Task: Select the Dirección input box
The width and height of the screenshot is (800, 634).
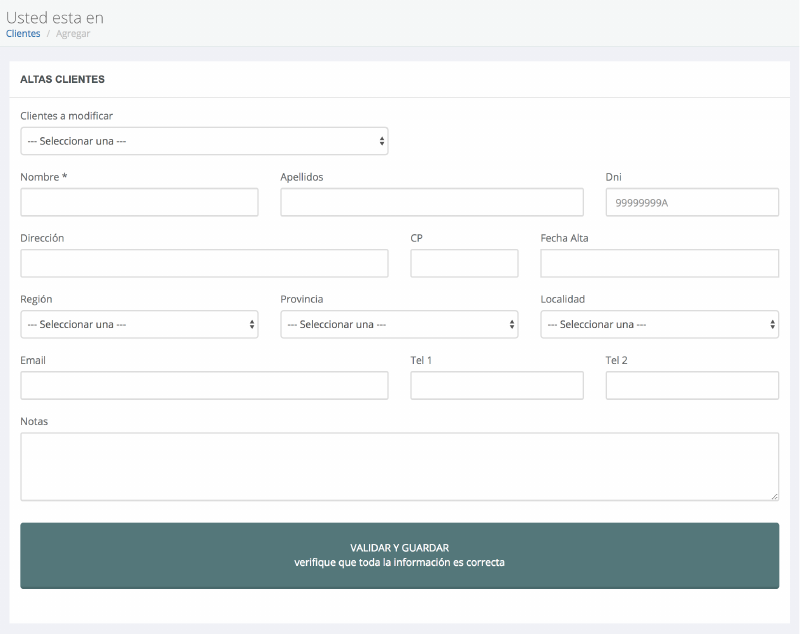Action: pos(204,263)
